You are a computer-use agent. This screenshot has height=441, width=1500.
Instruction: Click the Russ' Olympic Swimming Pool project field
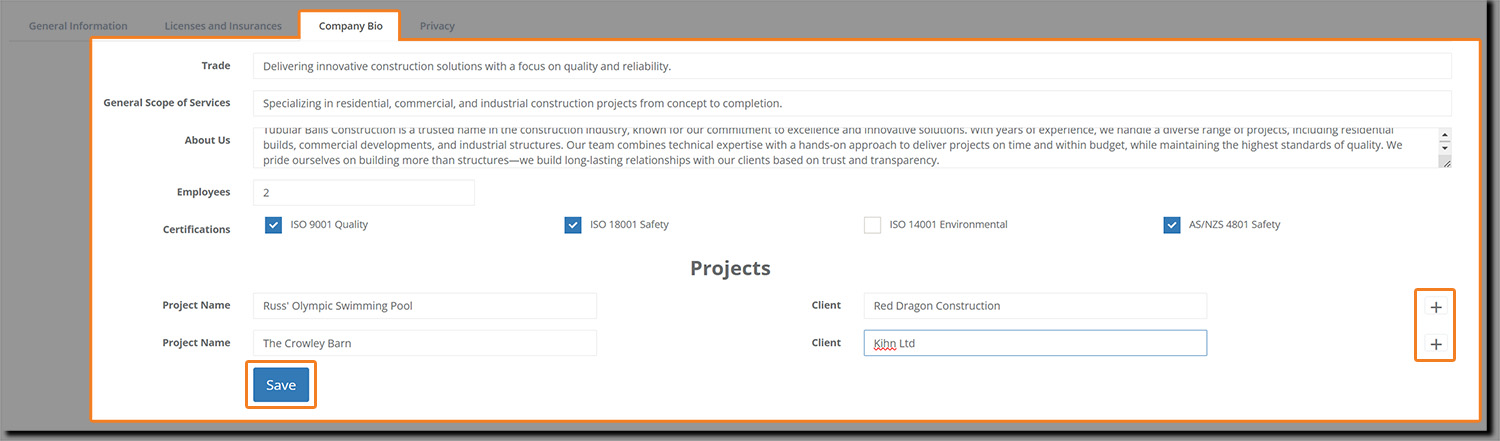tap(424, 306)
